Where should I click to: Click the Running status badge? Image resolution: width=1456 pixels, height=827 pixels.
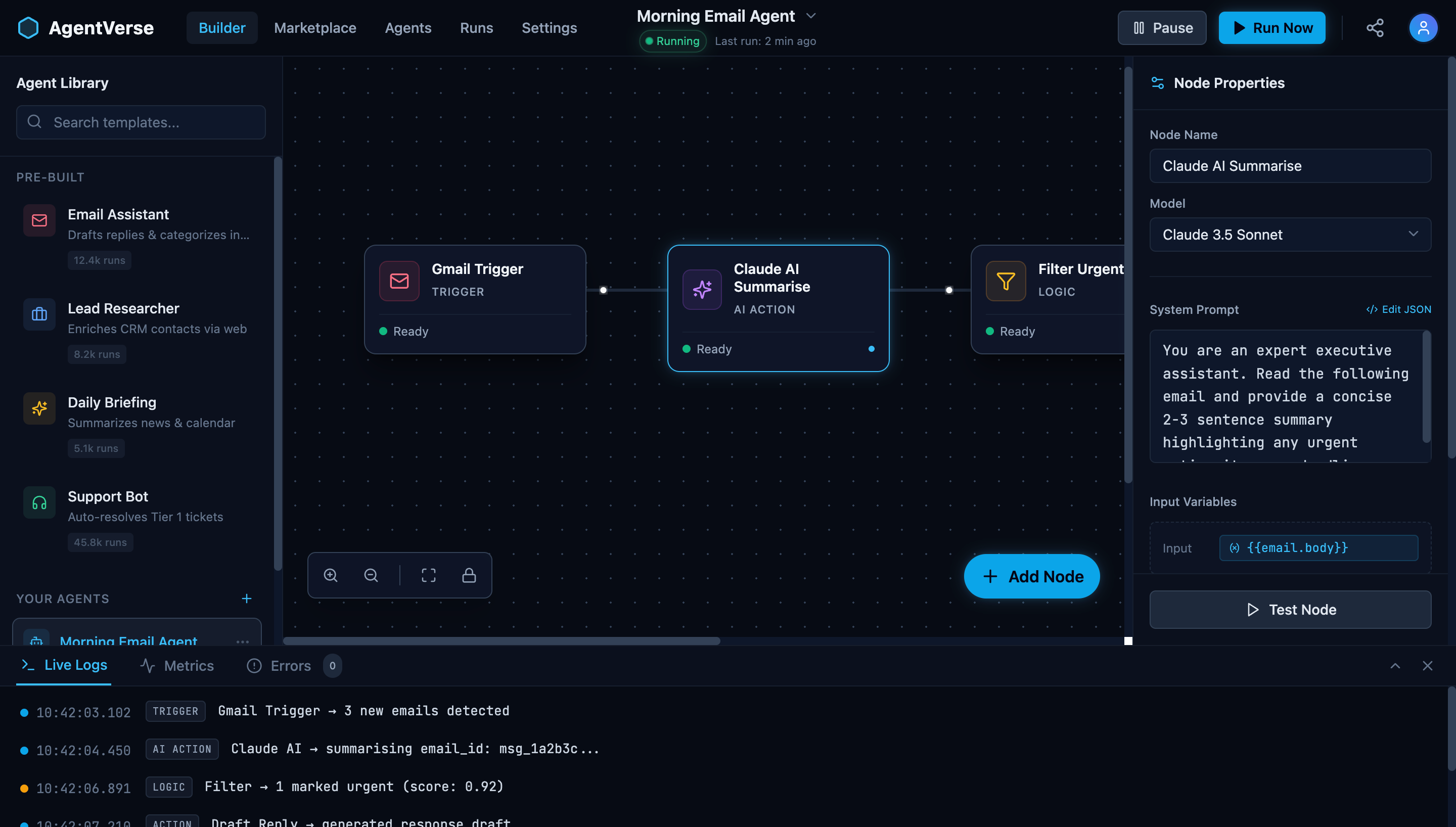673,41
